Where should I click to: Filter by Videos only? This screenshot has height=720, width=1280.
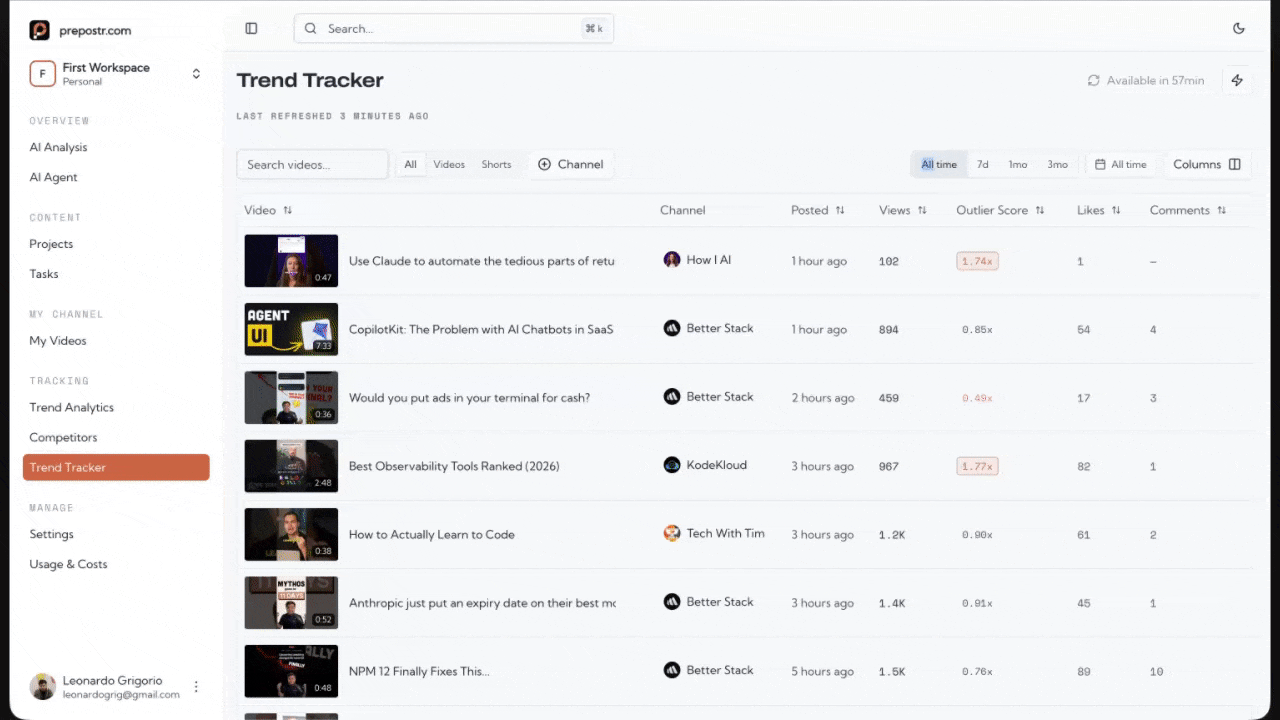(x=449, y=164)
